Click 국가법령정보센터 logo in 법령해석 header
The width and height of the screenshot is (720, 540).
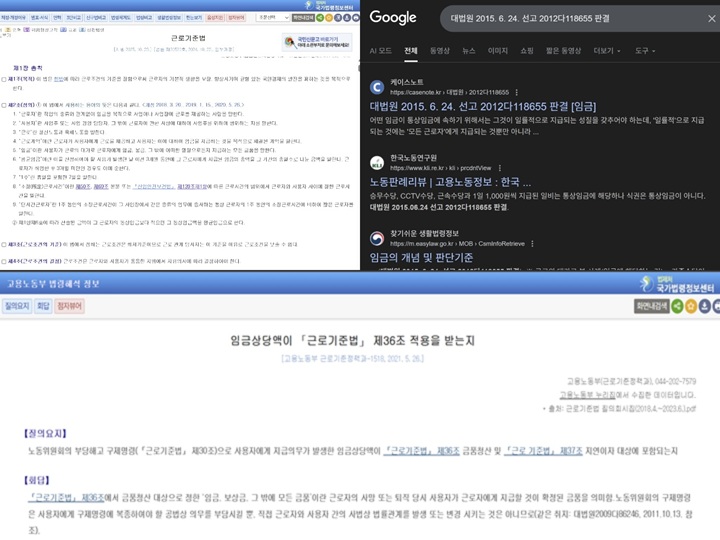click(678, 284)
